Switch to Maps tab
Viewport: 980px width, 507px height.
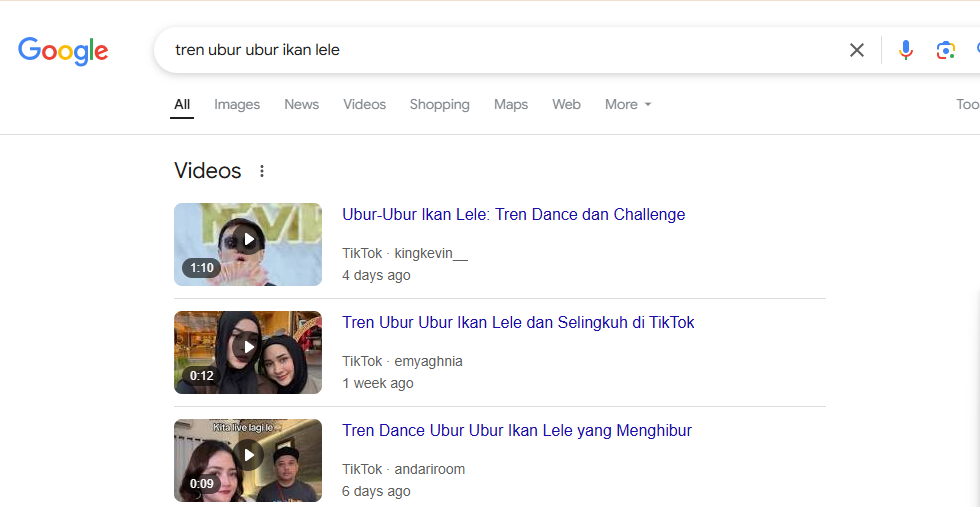(511, 104)
